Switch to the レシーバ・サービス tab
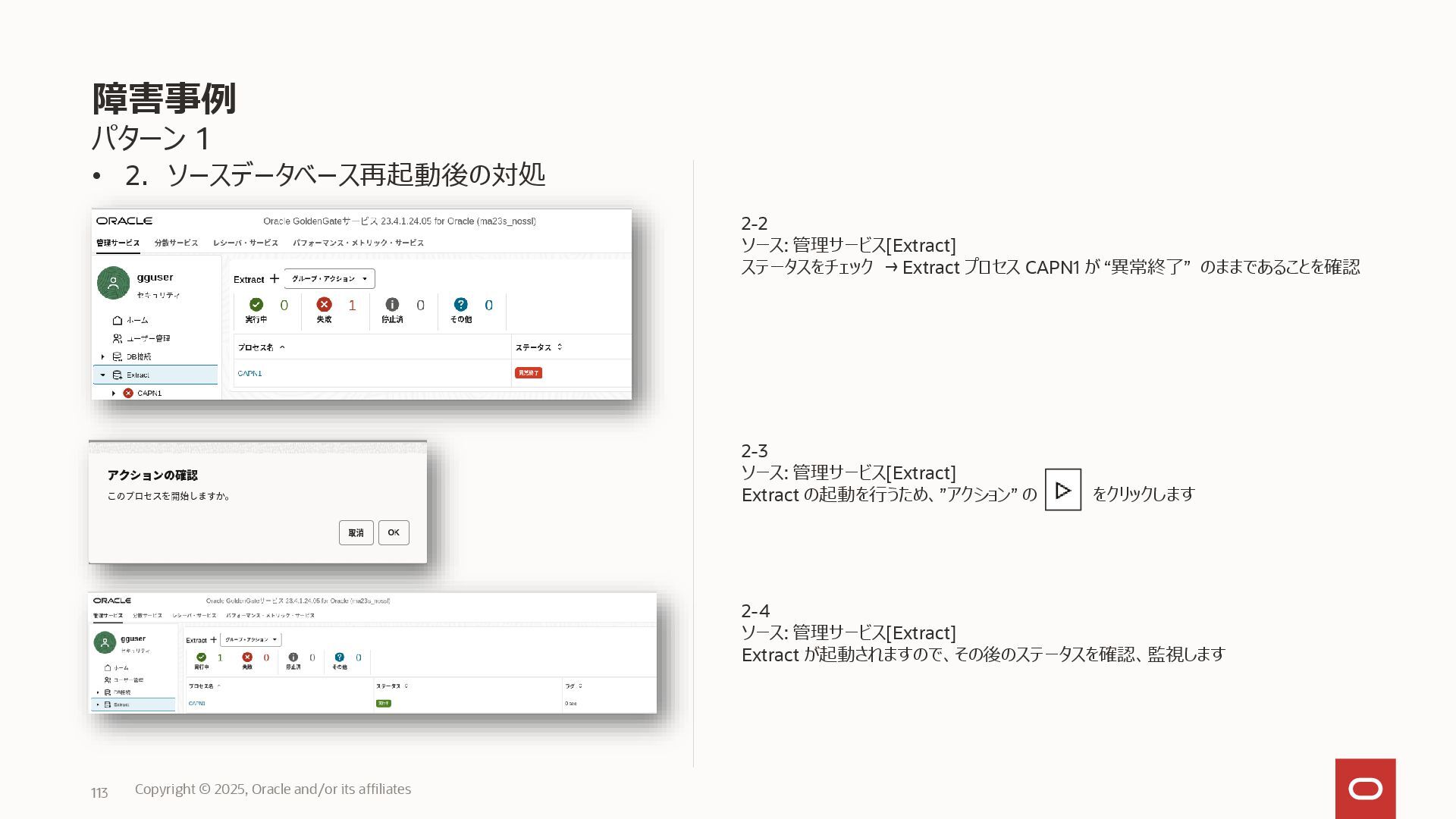 245,243
